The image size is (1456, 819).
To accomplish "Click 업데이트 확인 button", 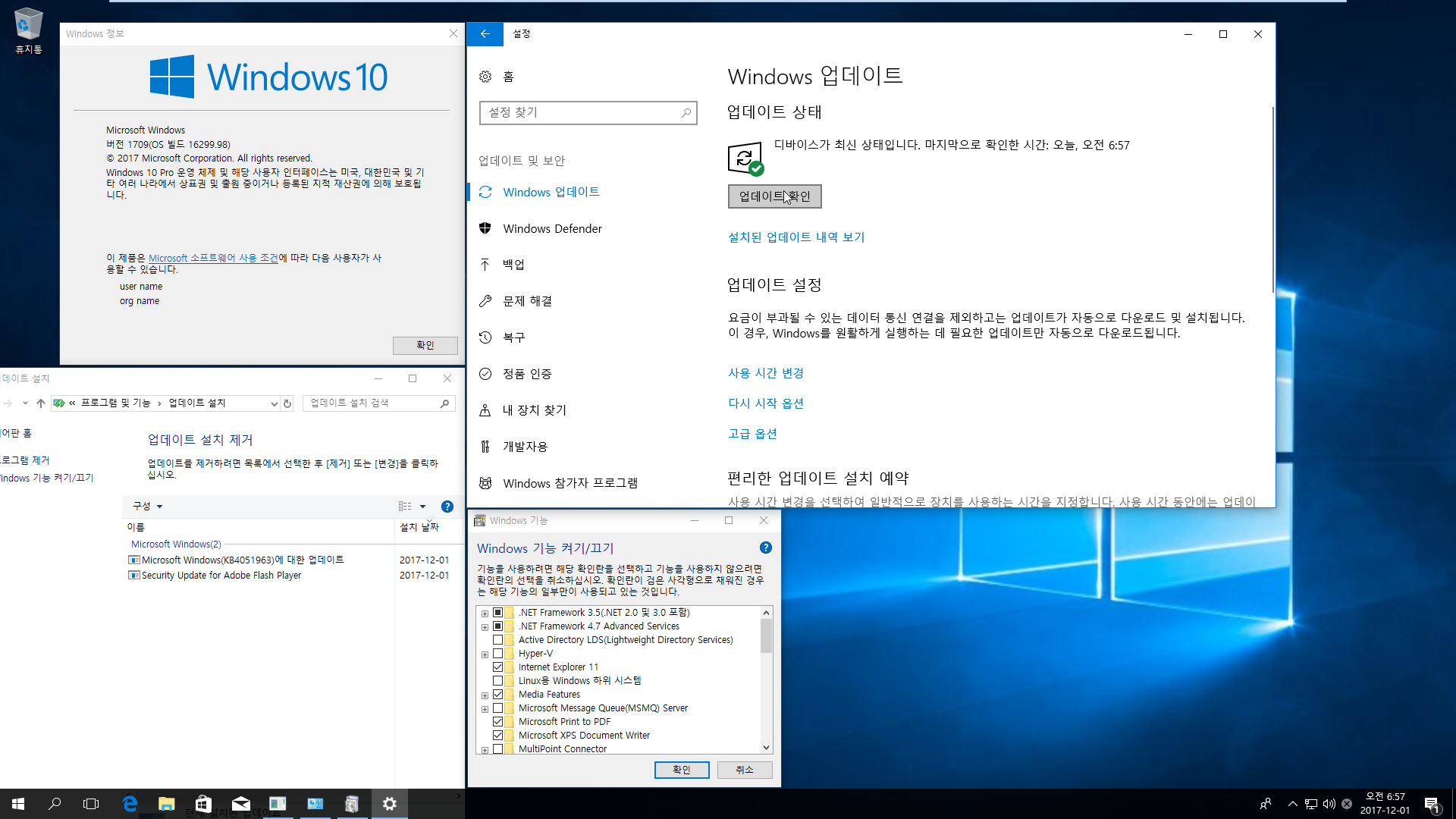I will 774,196.
